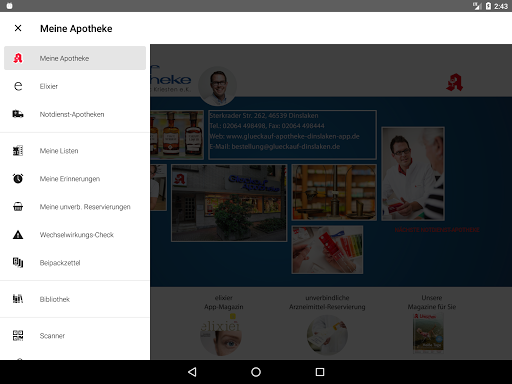This screenshot has width=512, height=384.
Task: Tap the red Apotheken-A logo in header
Action: coord(455,83)
